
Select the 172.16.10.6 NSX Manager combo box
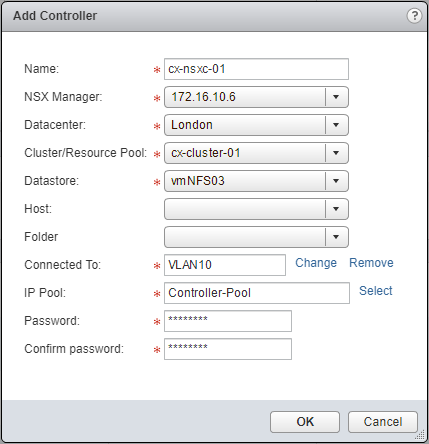pyautogui.click(x=256, y=97)
